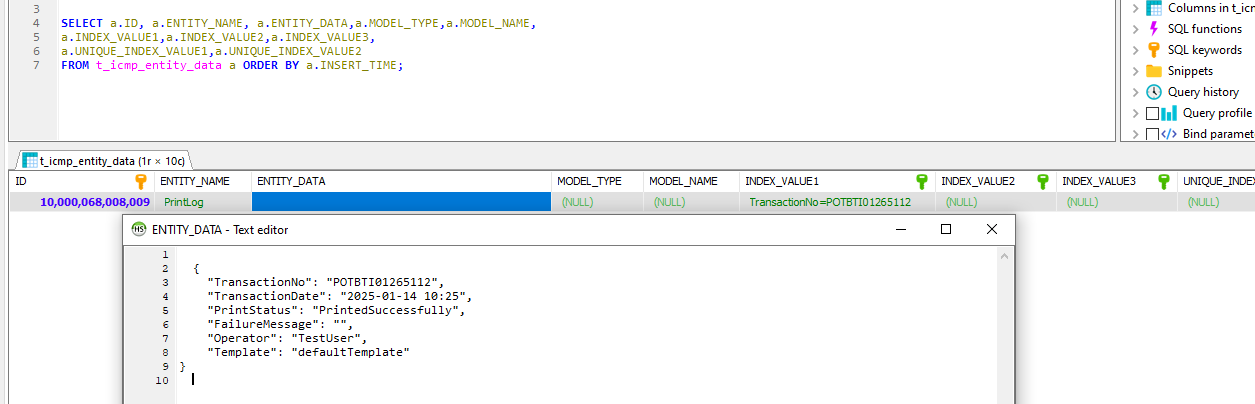Select the Snippets tree item
The image size is (1255, 404).
click(1190, 71)
